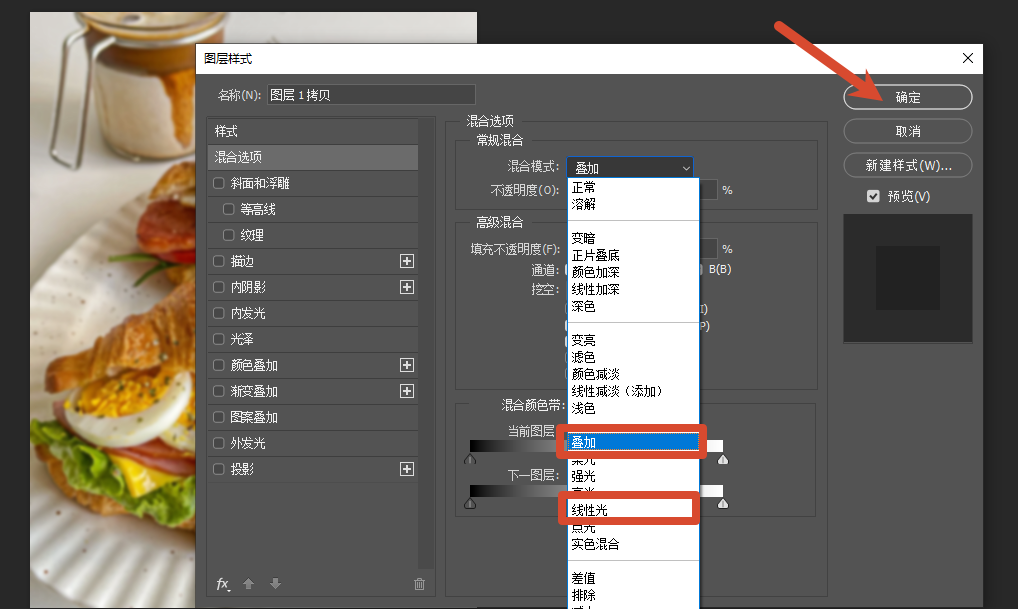Enable the 光泽 checkbox

[219, 339]
